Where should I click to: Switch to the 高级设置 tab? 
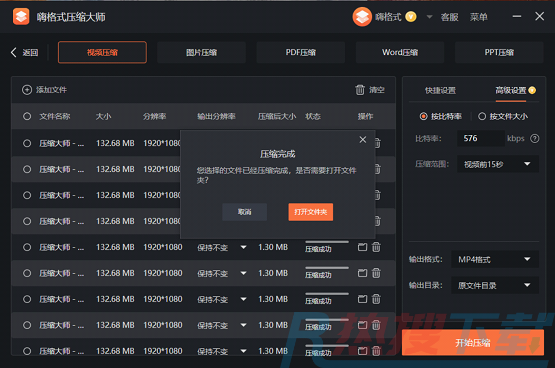(510, 91)
